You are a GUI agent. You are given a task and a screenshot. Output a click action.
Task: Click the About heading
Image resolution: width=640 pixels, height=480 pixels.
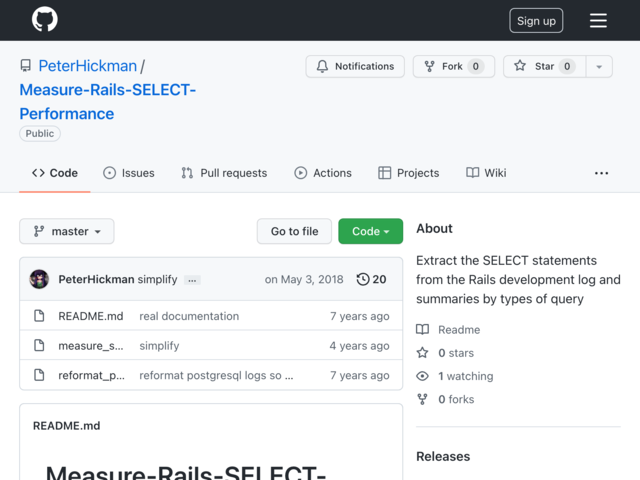[x=434, y=228]
